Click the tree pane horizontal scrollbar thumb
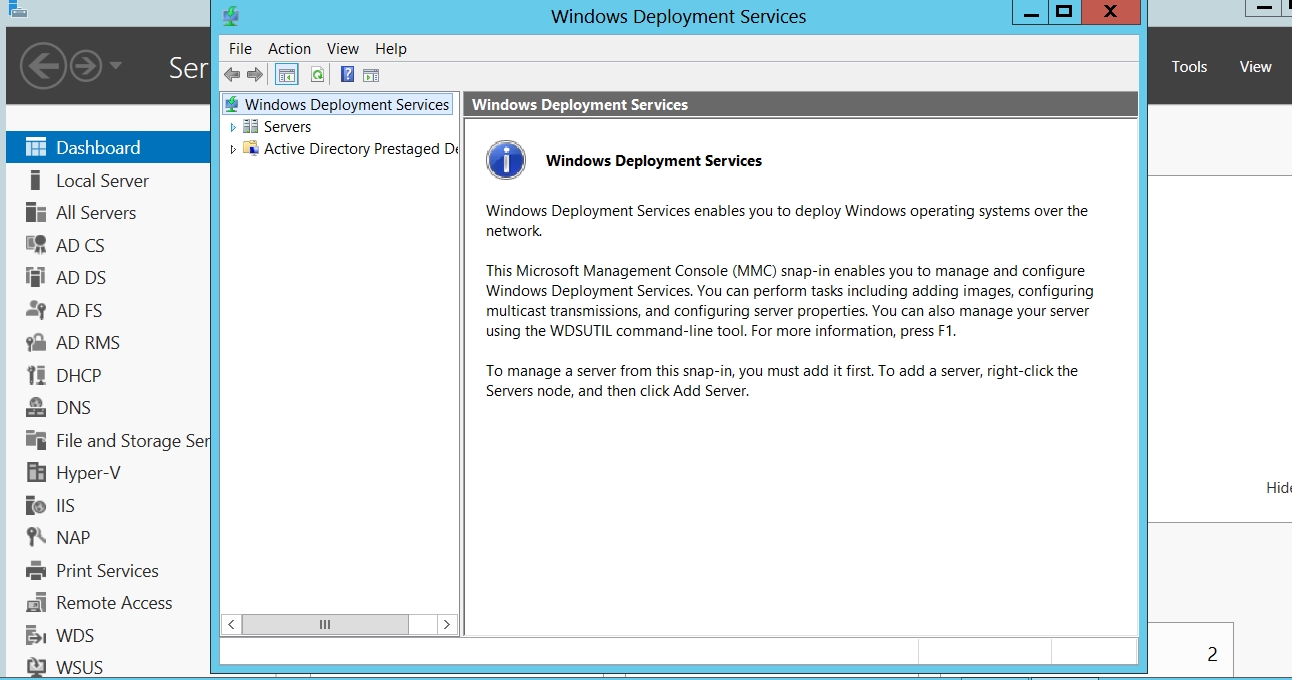The width and height of the screenshot is (1292, 680). [x=324, y=624]
